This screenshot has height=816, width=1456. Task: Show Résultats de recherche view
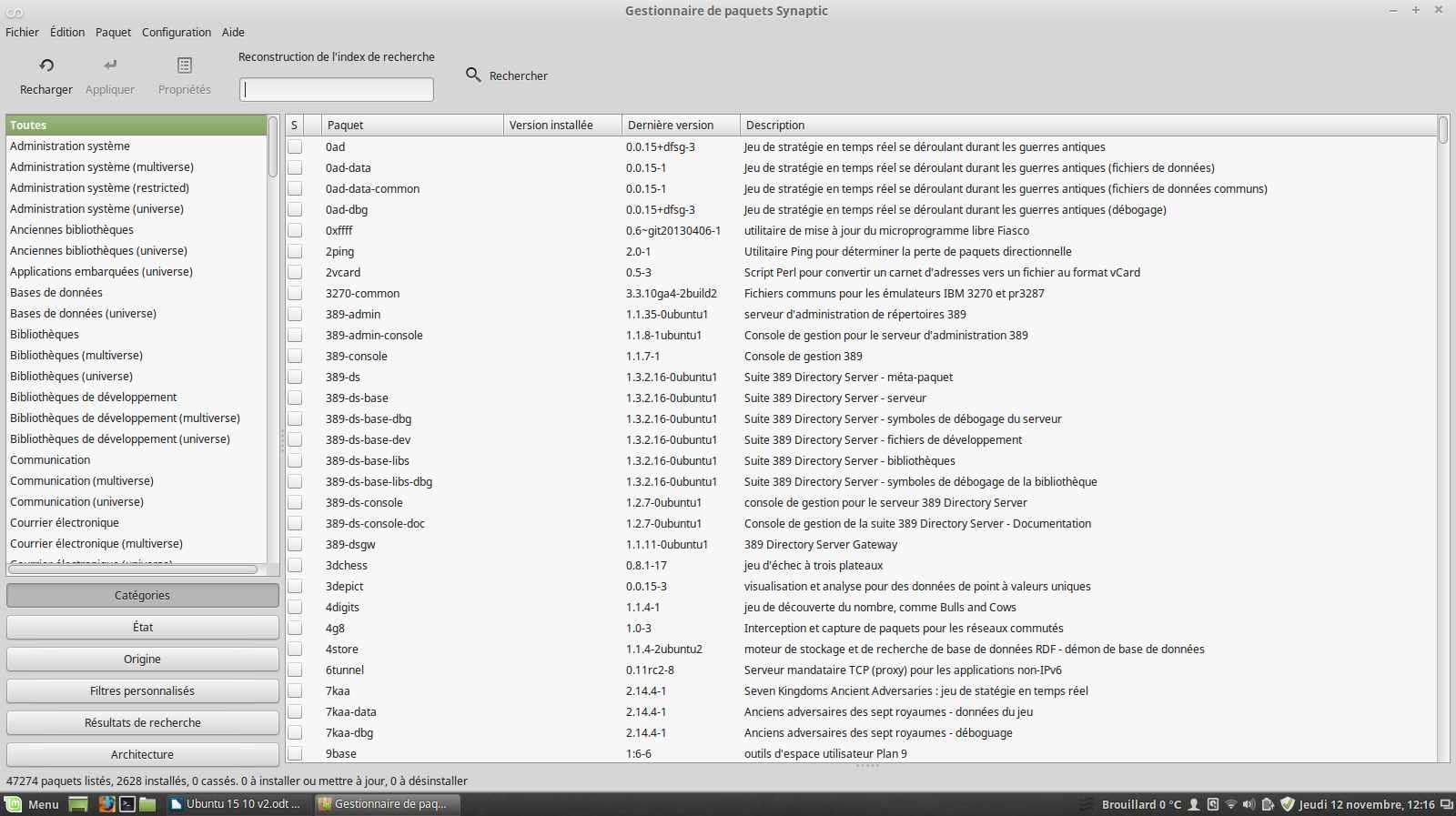coord(142,722)
